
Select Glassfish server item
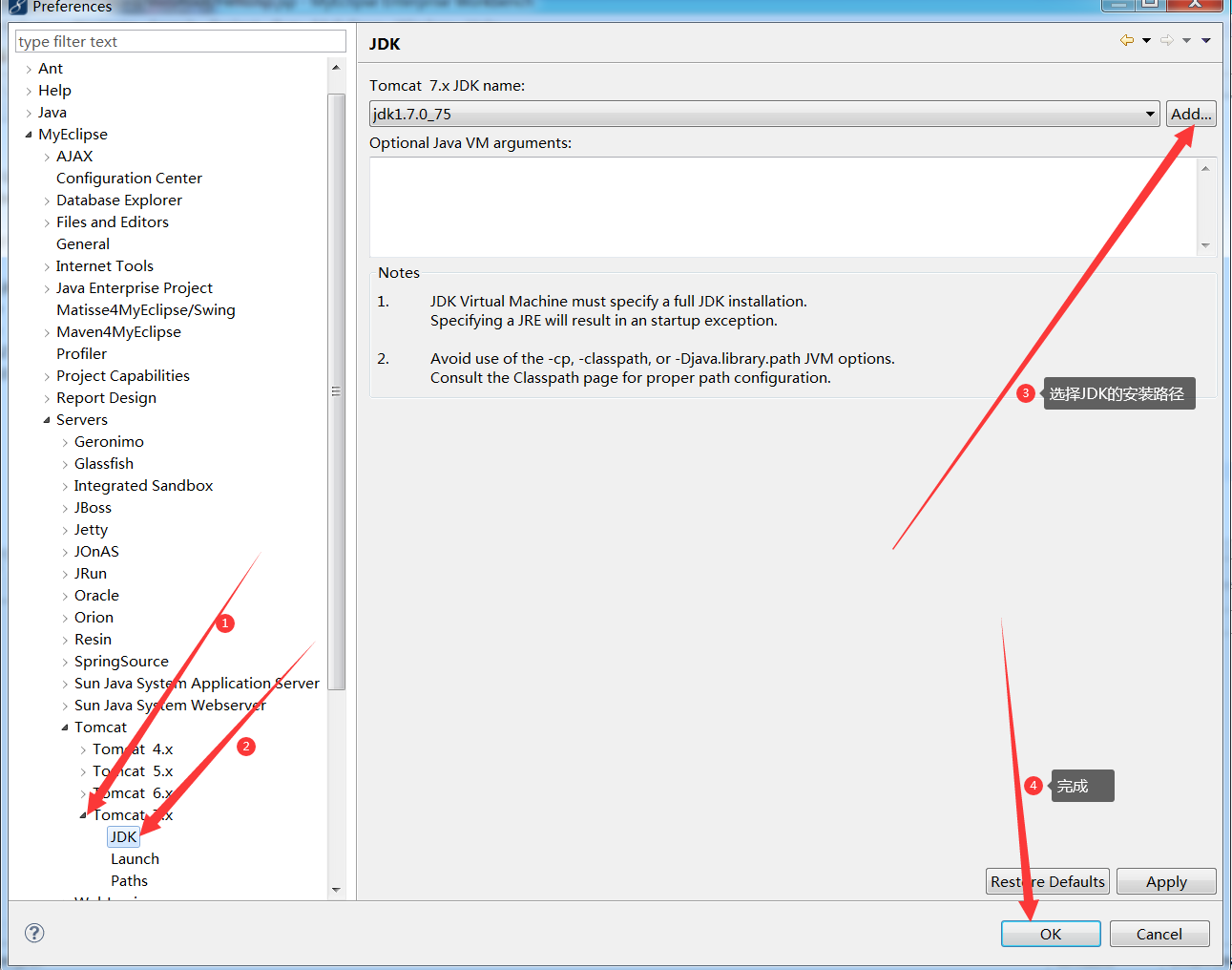click(104, 463)
